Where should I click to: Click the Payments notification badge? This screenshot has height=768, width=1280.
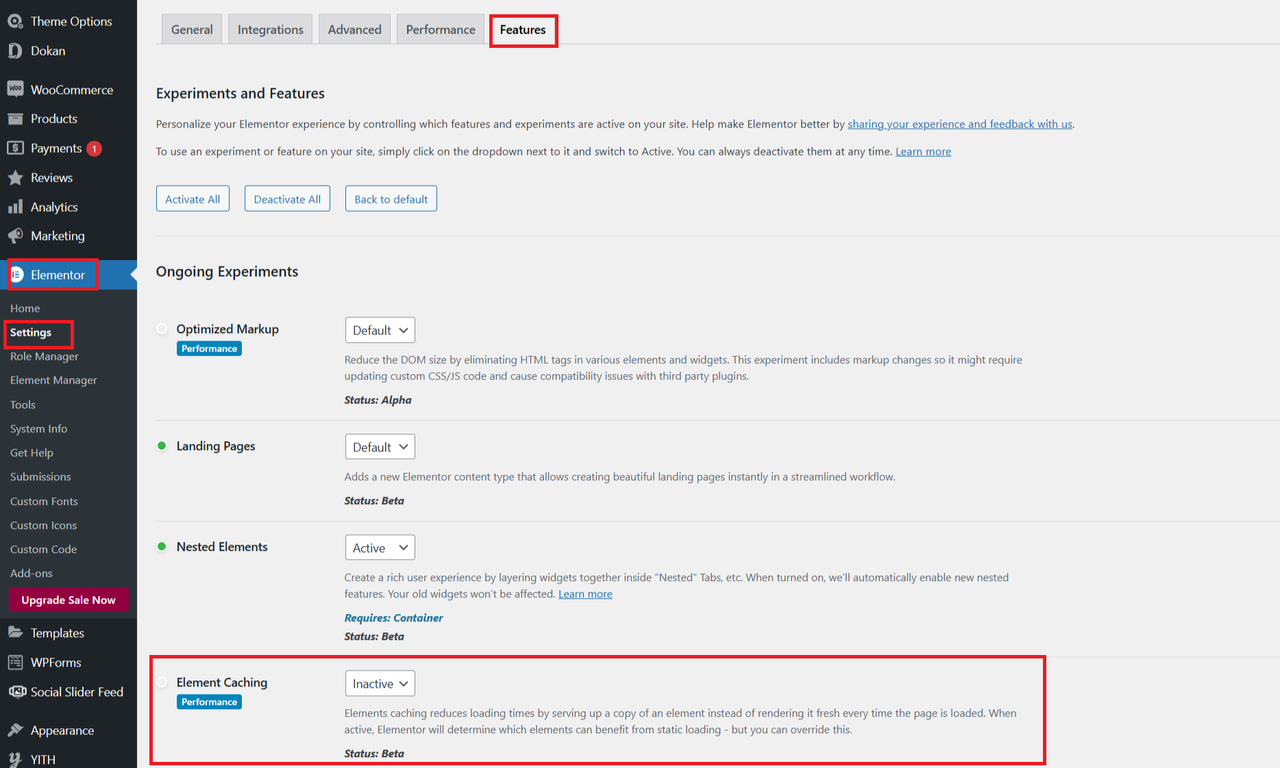click(94, 148)
